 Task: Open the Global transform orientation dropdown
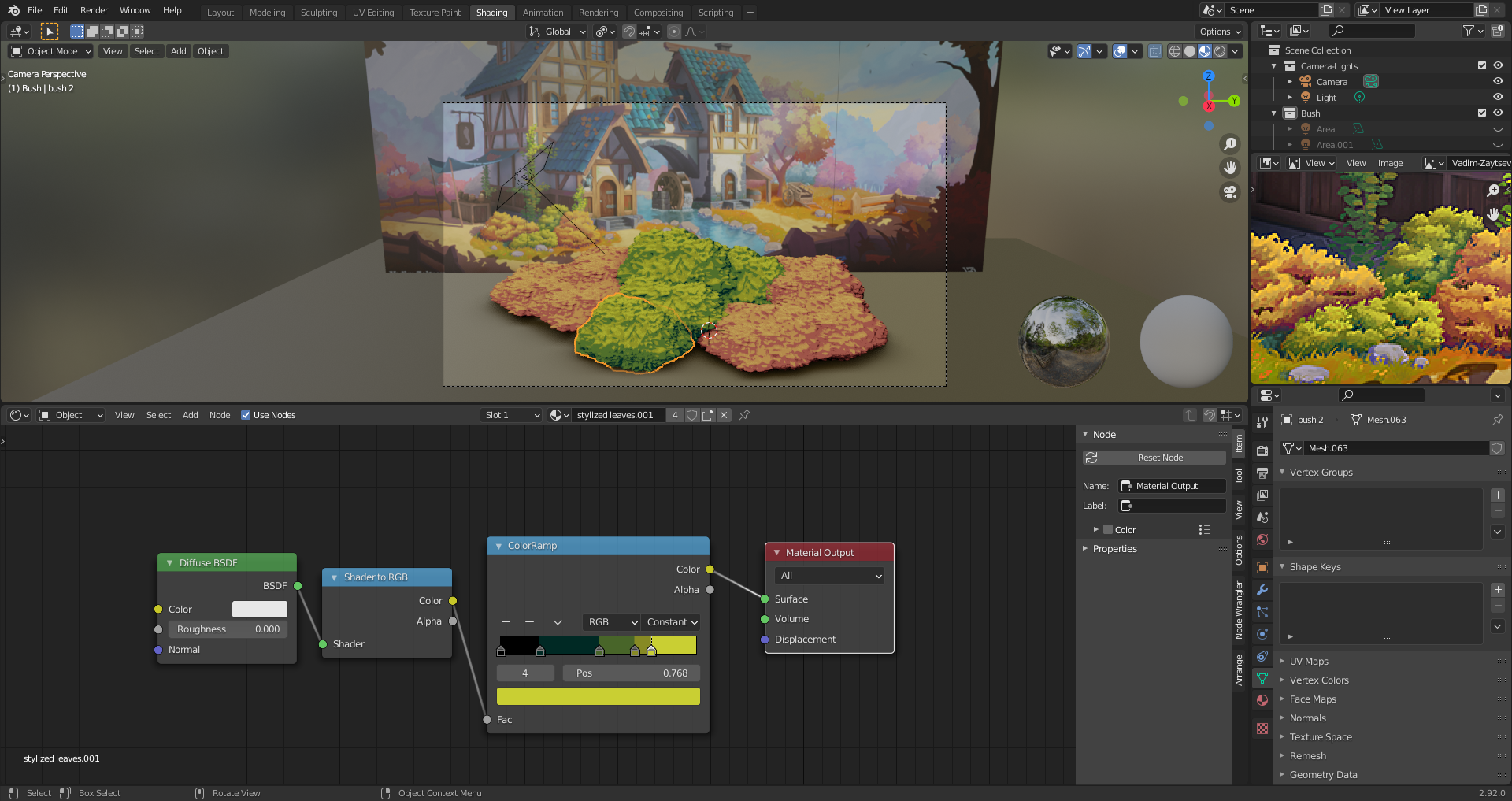coord(558,32)
